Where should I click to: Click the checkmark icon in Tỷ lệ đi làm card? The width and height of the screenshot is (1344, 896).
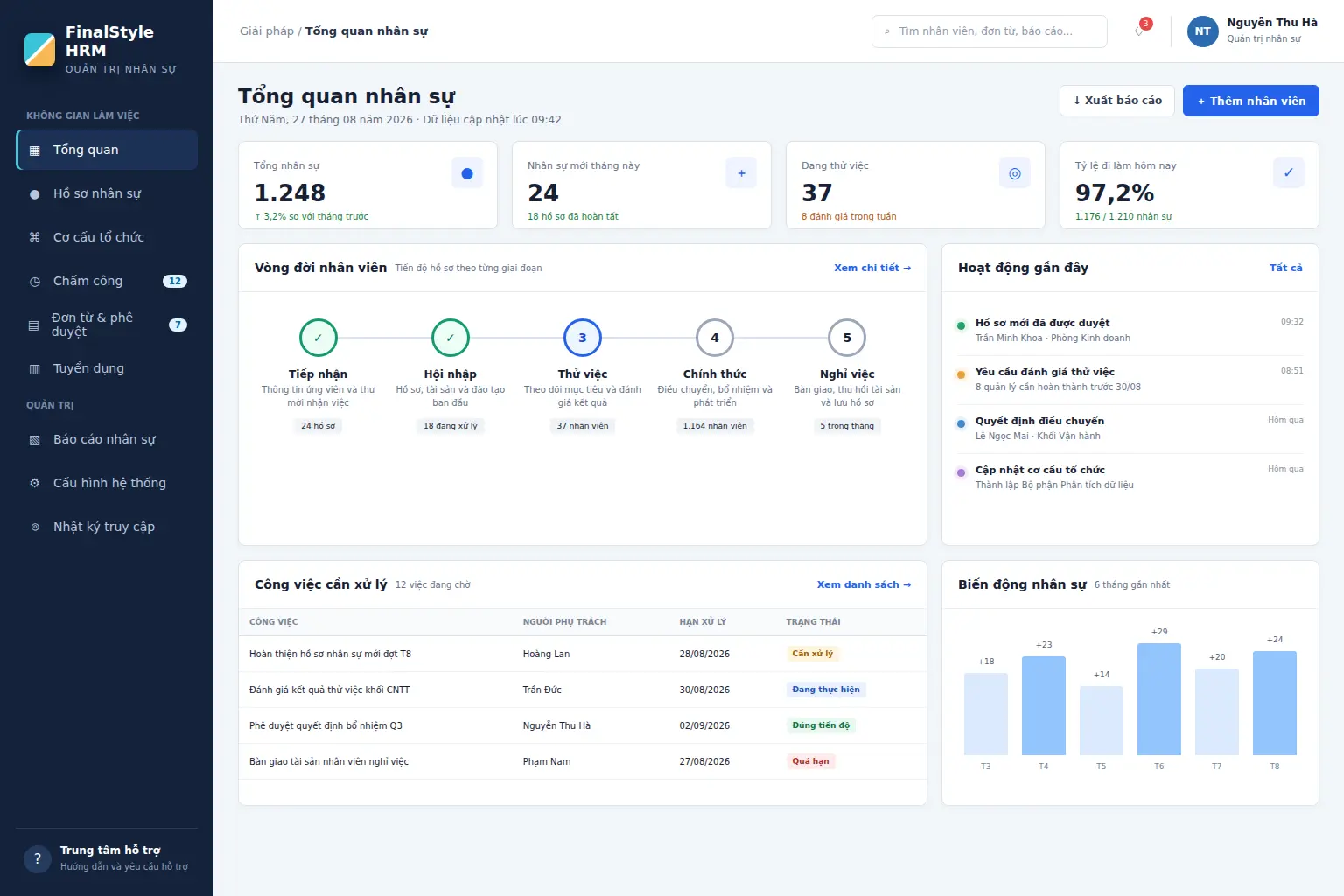click(1289, 173)
